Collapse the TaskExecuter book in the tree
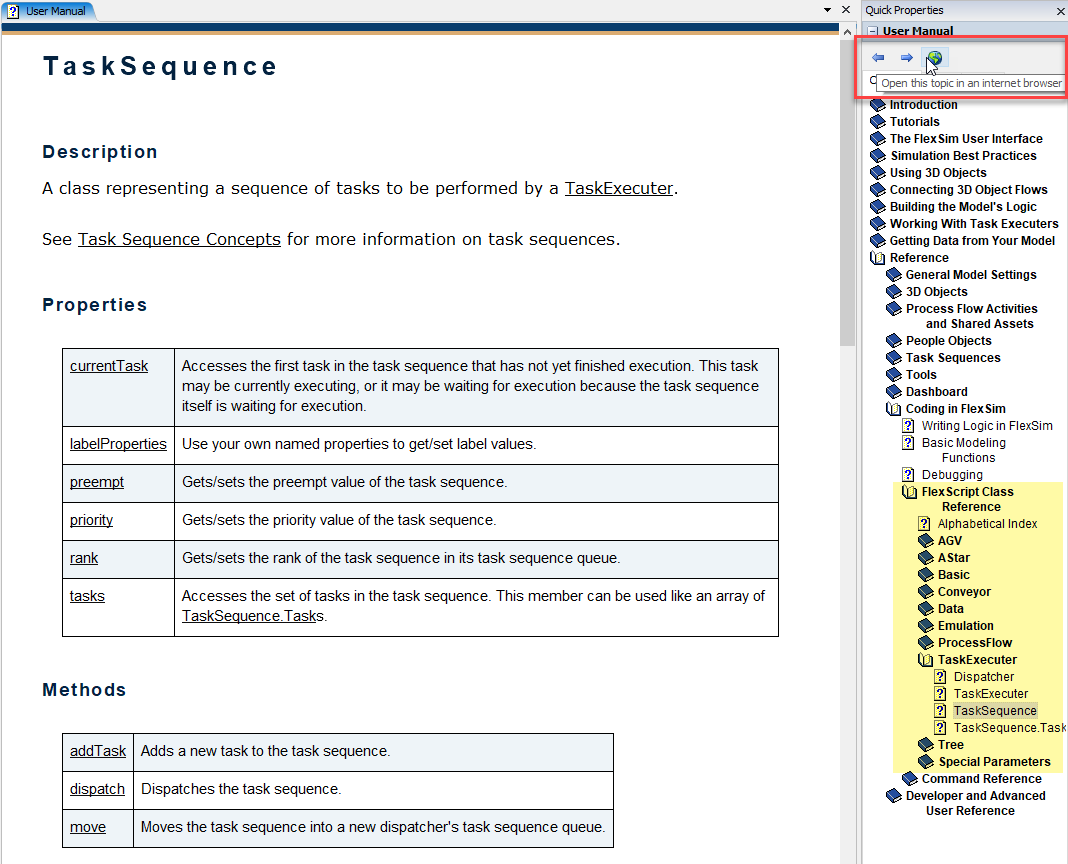1068x864 pixels. [926, 660]
